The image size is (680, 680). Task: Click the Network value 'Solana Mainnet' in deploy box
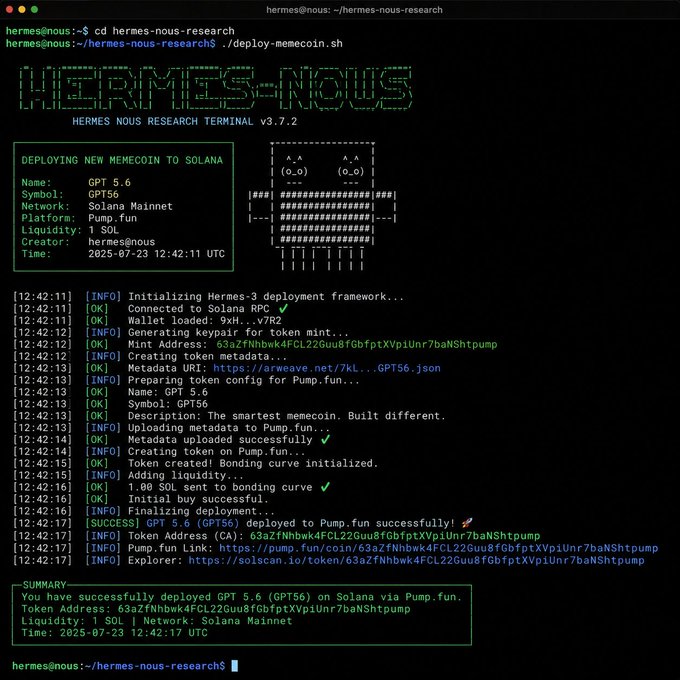point(130,206)
